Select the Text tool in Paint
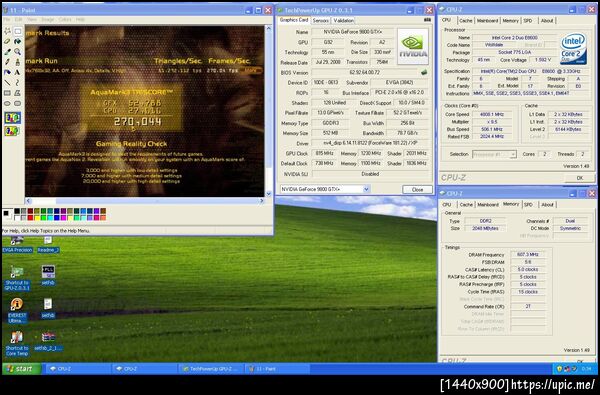The width and height of the screenshot is (600, 395). pyautogui.click(x=18, y=72)
